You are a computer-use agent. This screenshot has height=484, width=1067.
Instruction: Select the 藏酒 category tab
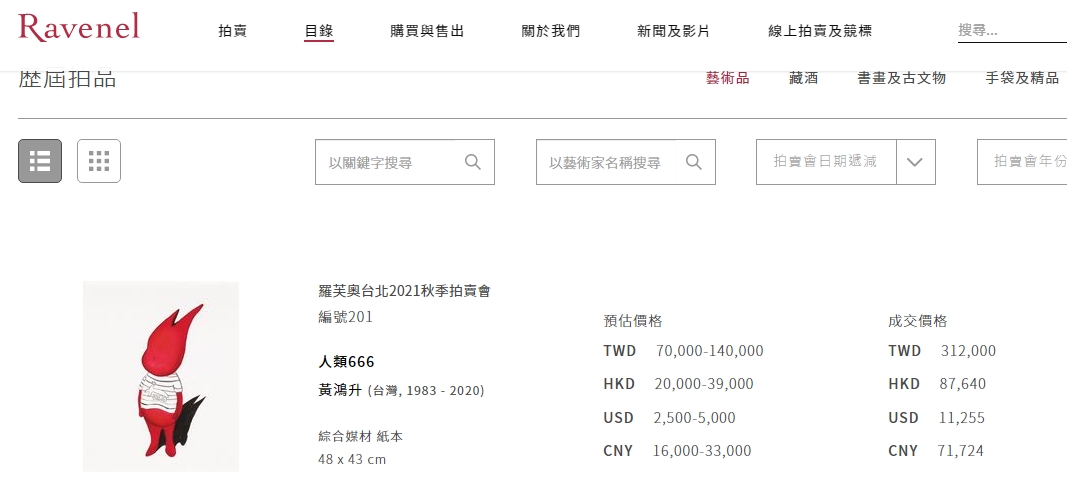pyautogui.click(x=804, y=78)
